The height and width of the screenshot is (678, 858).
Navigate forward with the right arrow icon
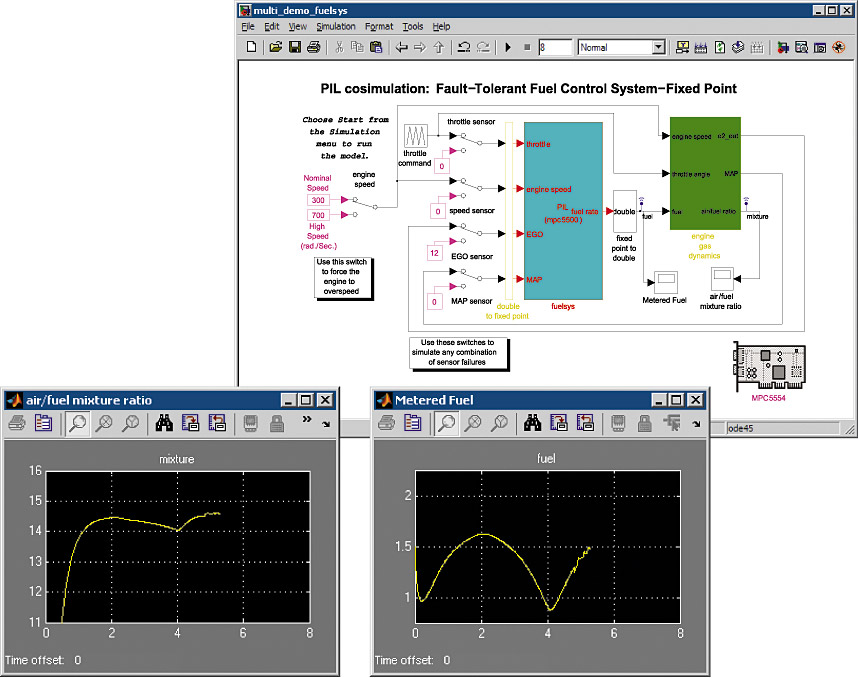(420, 47)
